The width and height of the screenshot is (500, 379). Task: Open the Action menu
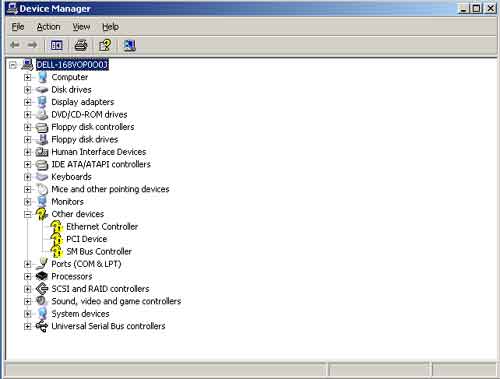[x=48, y=27]
